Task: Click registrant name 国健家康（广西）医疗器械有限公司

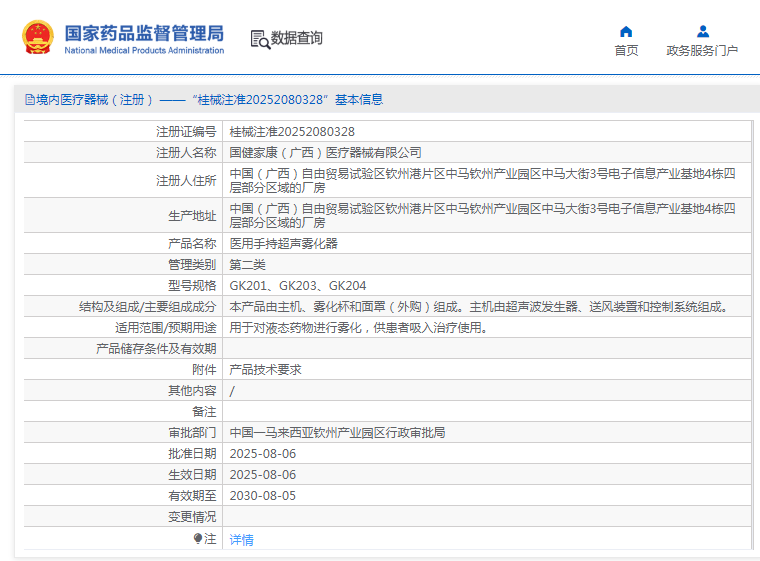Action: pos(326,153)
